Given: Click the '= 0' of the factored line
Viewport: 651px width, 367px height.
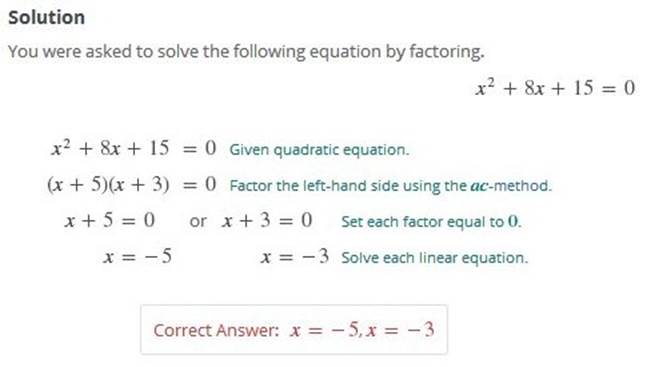Looking at the screenshot, I should pos(200,184).
